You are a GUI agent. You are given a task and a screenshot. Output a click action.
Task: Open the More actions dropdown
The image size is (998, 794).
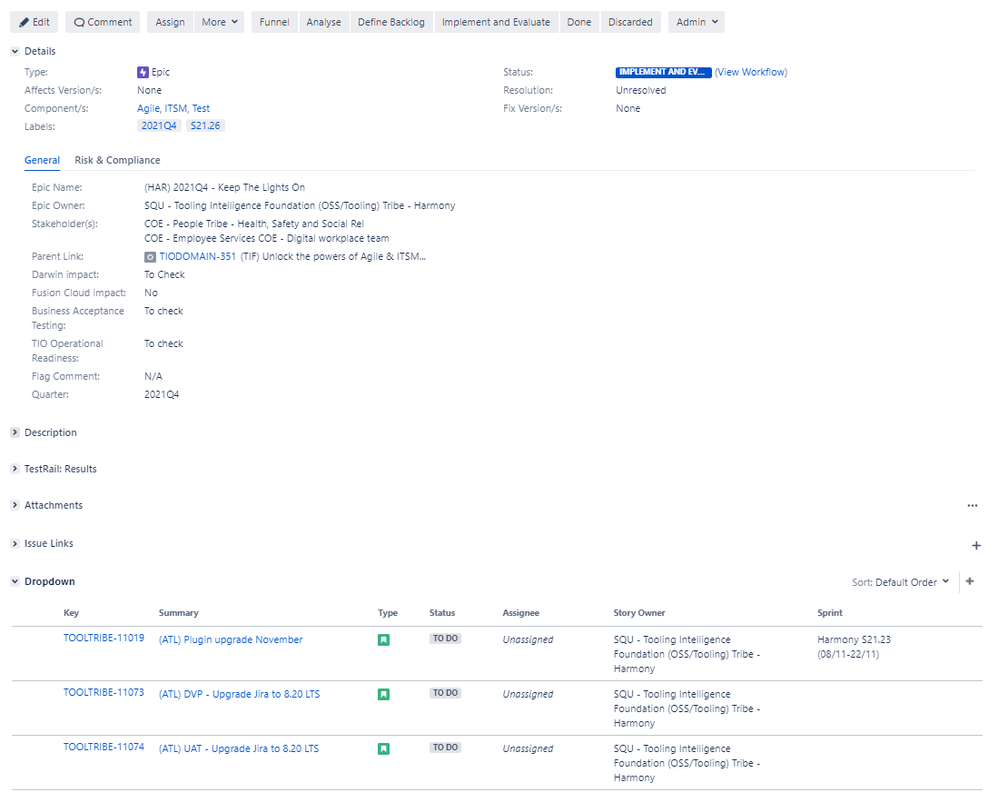click(x=220, y=22)
